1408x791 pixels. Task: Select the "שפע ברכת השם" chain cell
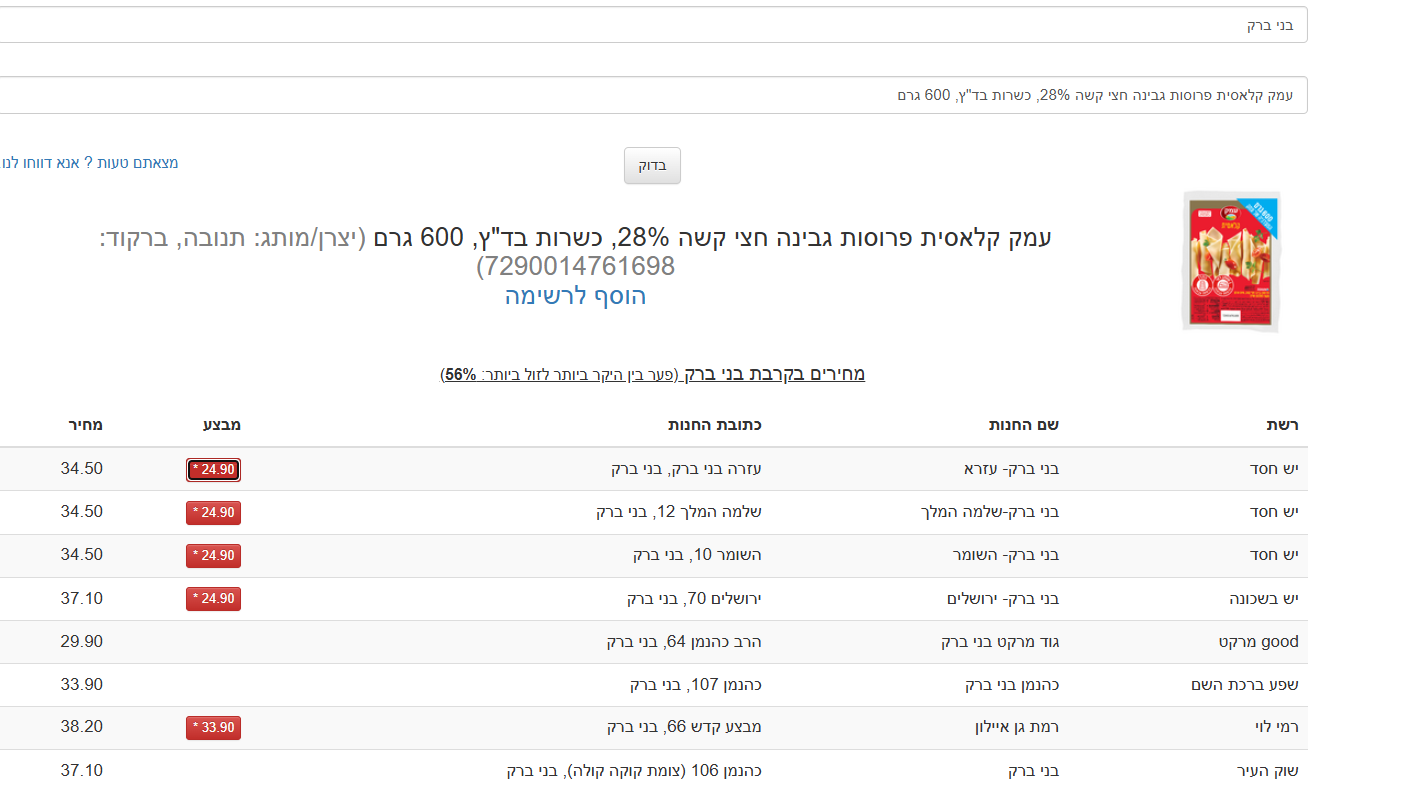[x=1245, y=685]
